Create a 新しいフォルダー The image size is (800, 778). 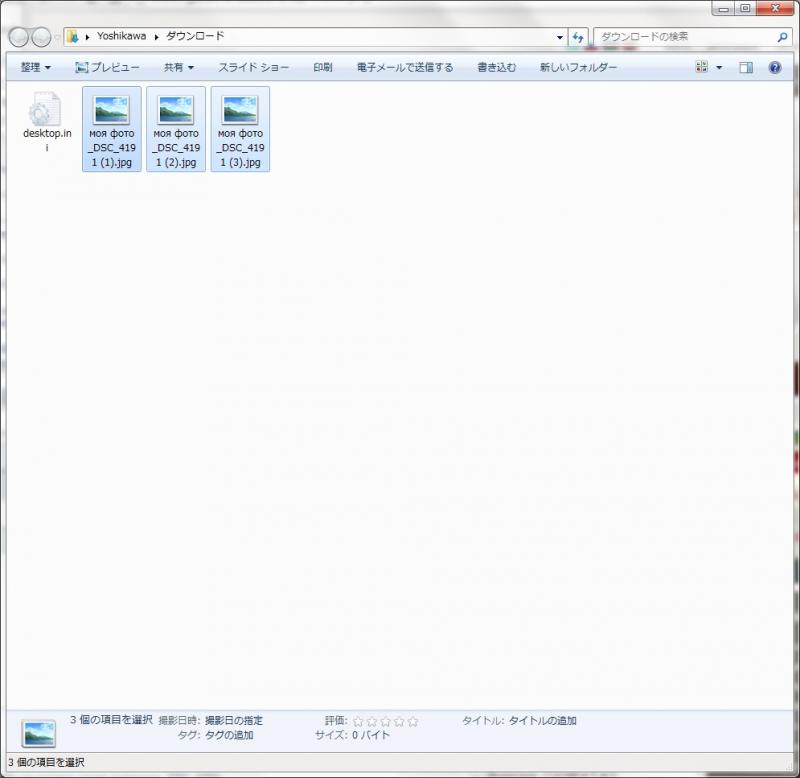pyautogui.click(x=578, y=67)
